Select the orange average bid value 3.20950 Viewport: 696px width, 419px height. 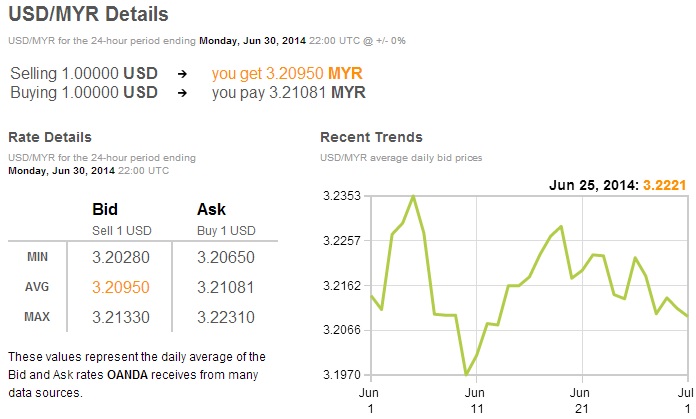coord(121,287)
